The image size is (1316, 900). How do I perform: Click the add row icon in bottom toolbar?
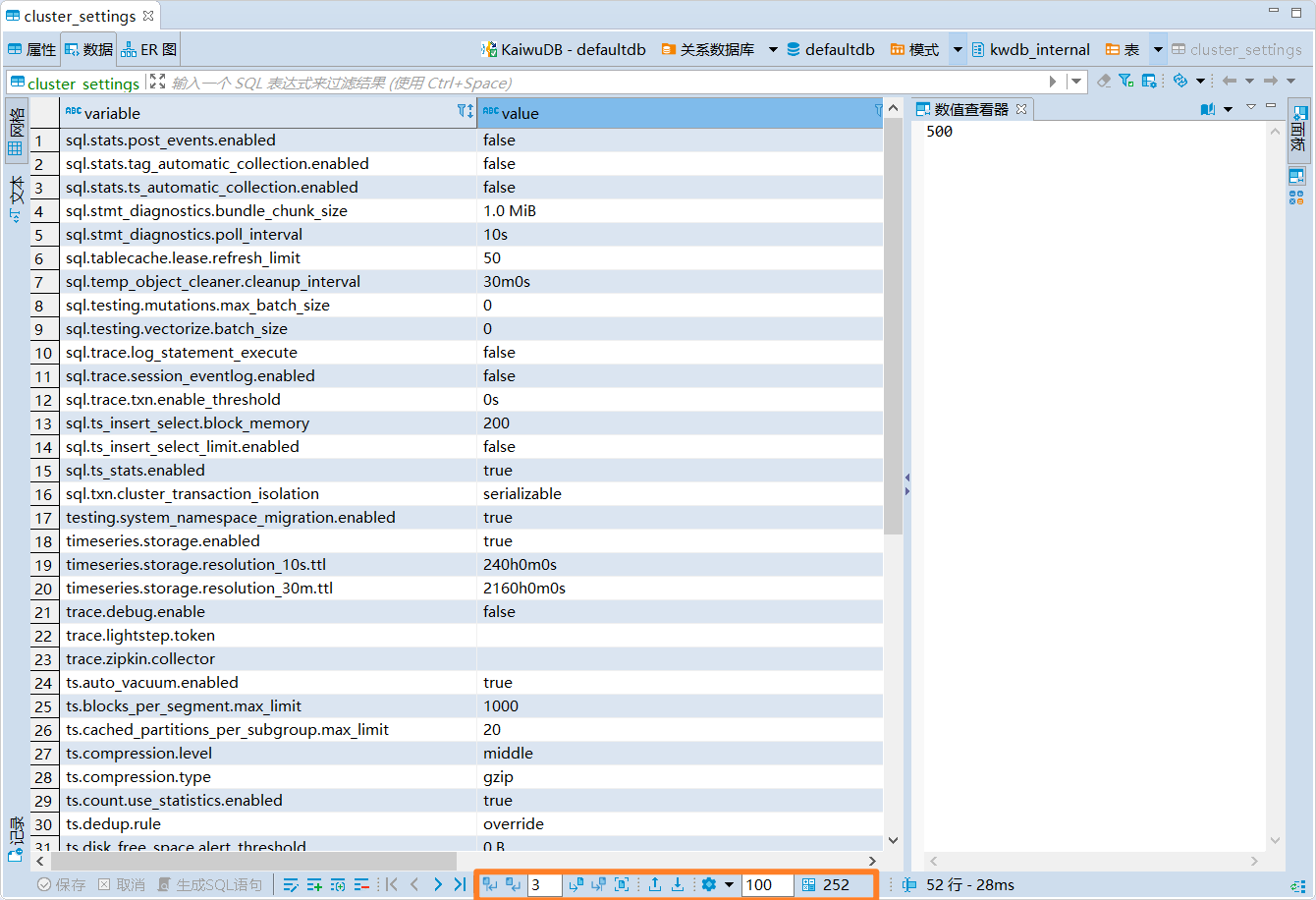click(x=314, y=884)
